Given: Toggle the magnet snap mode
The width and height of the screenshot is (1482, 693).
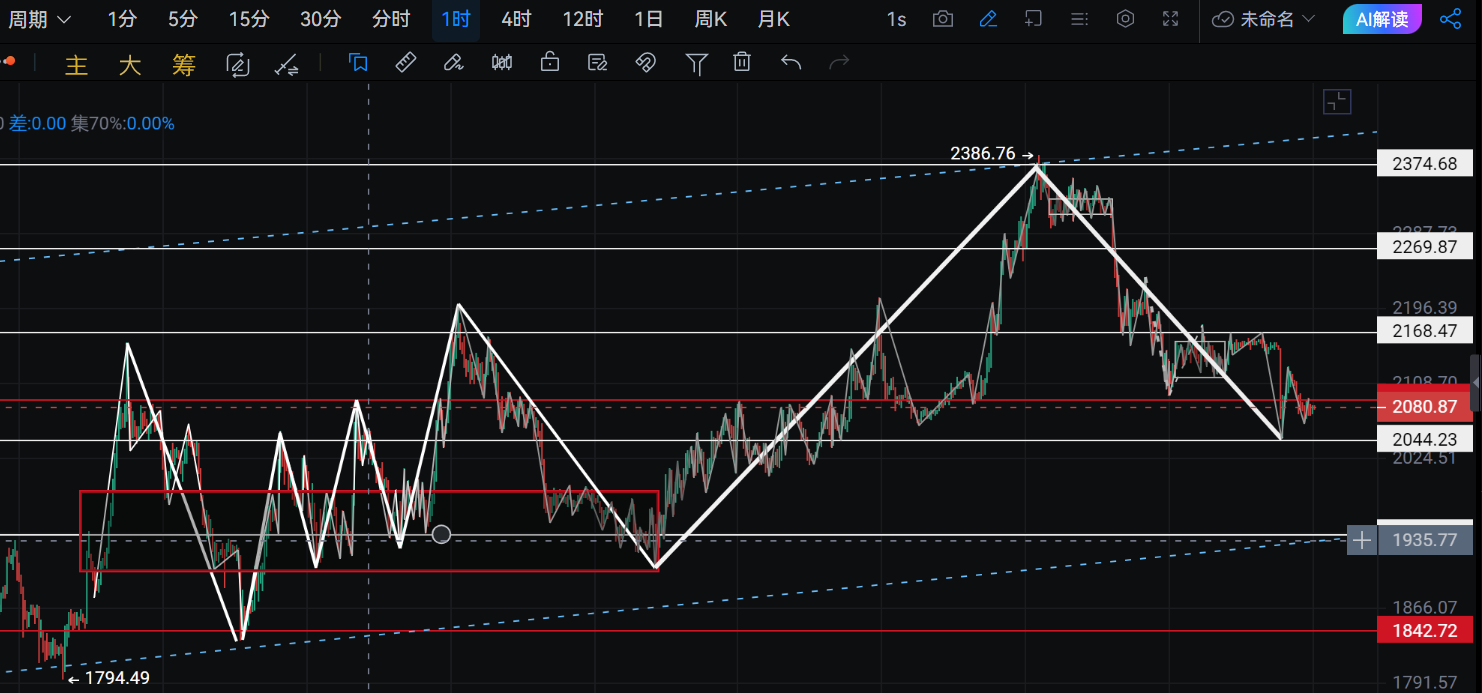Looking at the screenshot, I should pyautogui.click(x=646, y=63).
